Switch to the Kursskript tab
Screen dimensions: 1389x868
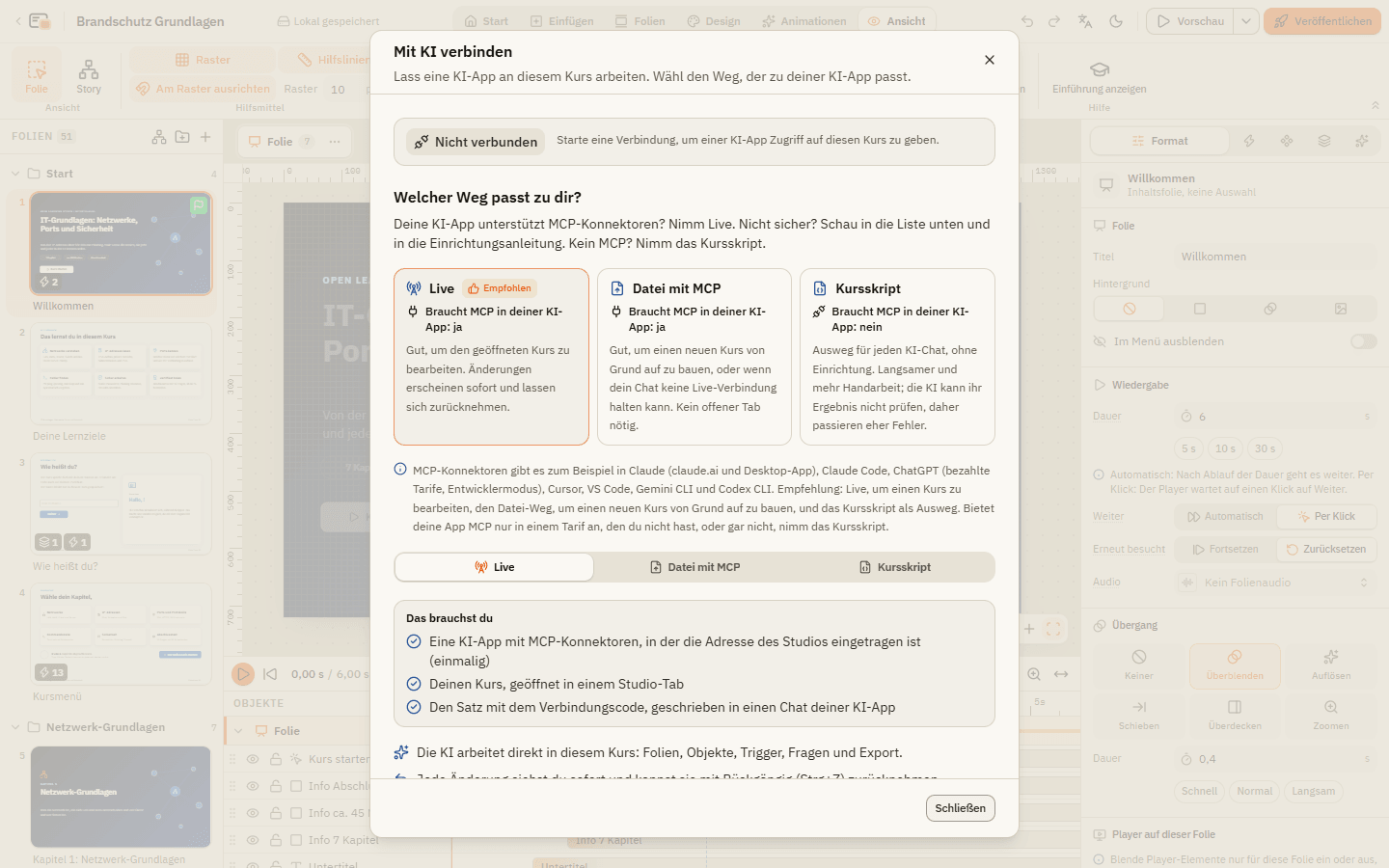coord(895,567)
